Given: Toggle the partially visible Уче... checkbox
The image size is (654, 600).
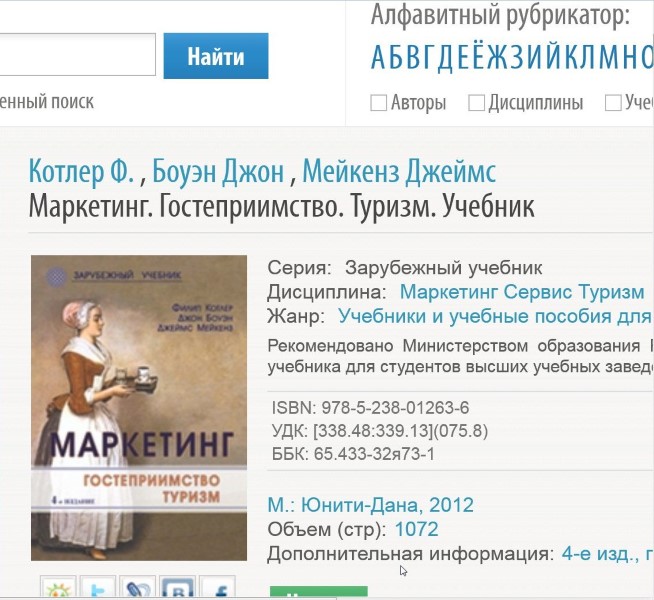Looking at the screenshot, I should coord(613,103).
